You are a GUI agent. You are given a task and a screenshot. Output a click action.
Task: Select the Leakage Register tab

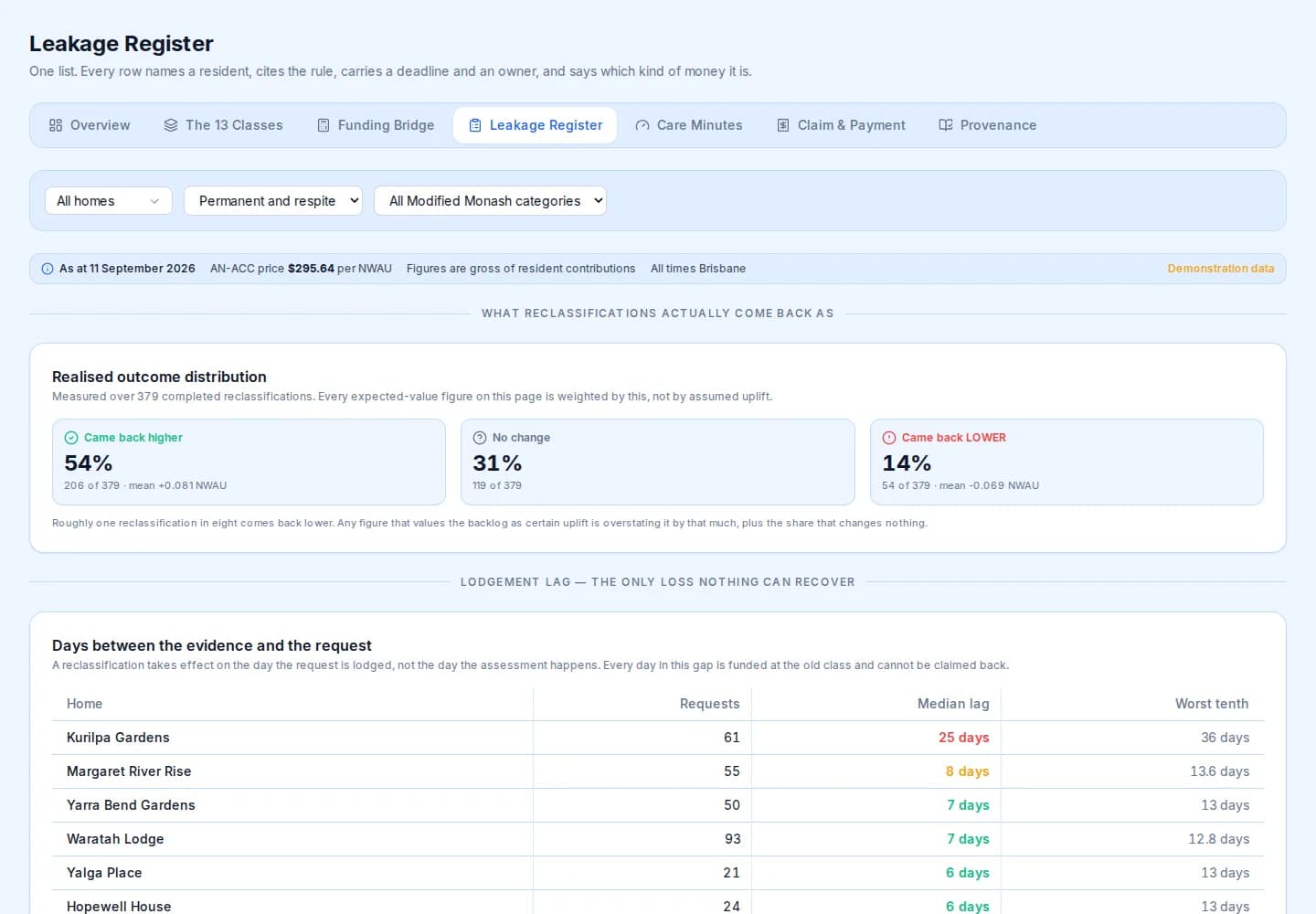[x=536, y=125]
